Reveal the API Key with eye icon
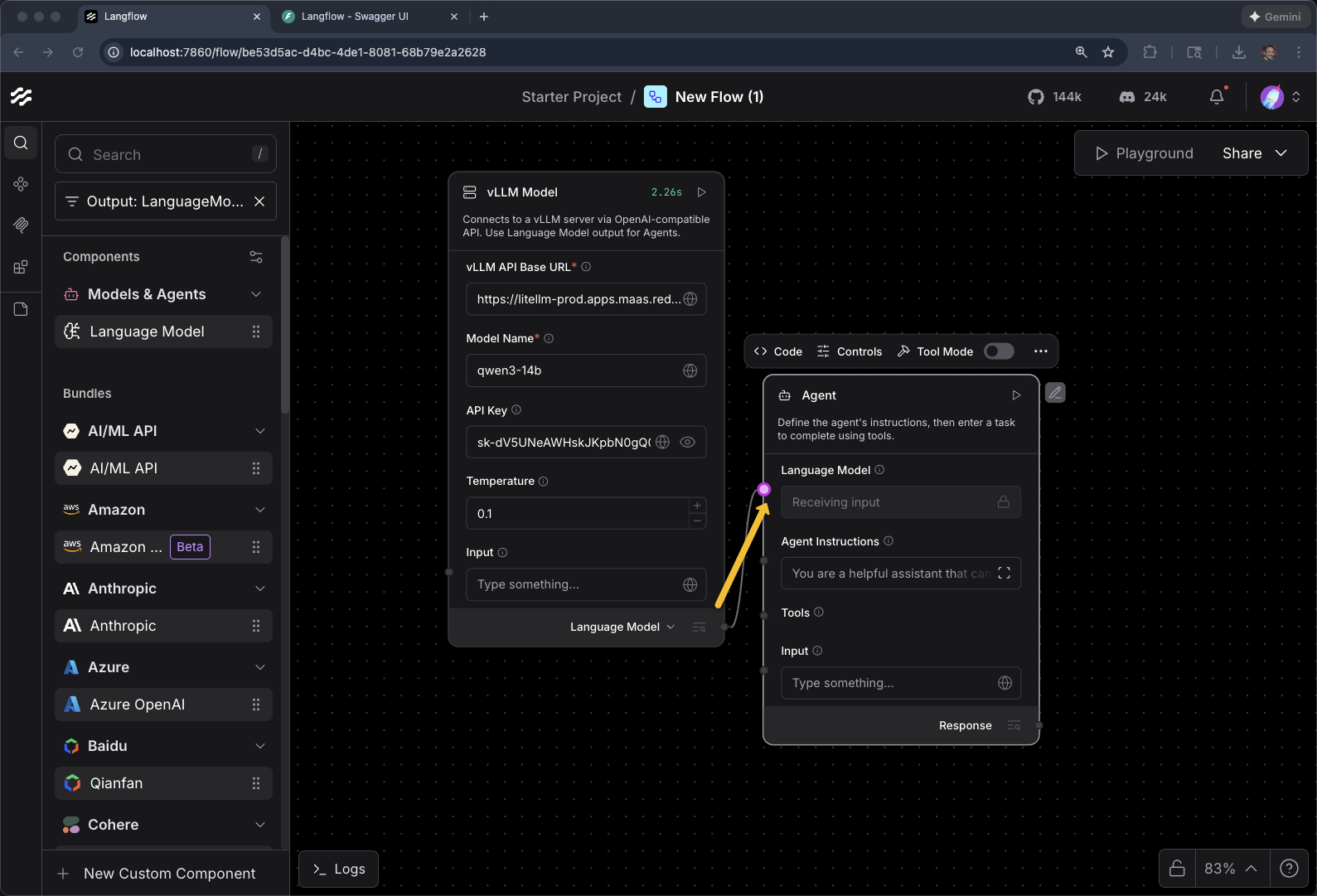This screenshot has width=1317, height=896. 687,442
